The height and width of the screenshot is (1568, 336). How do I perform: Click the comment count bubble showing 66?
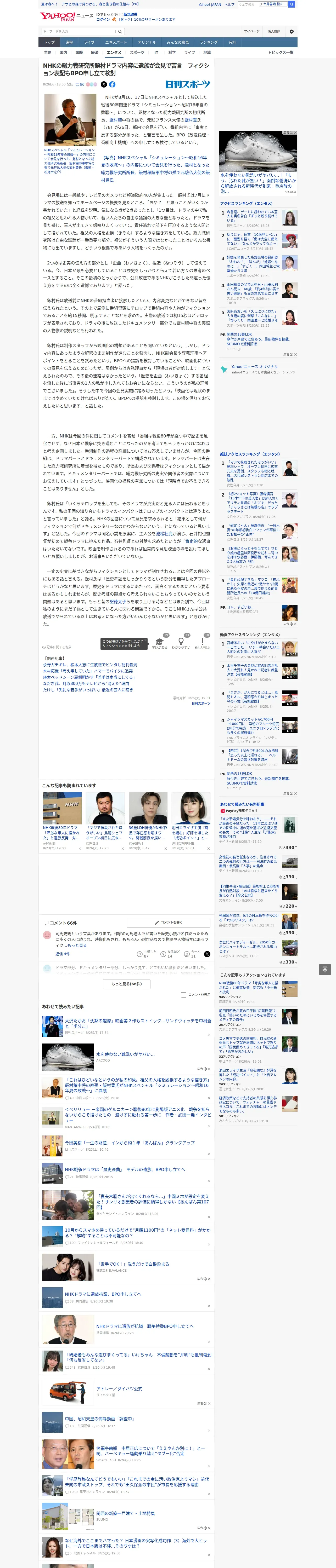pyautogui.click(x=79, y=85)
